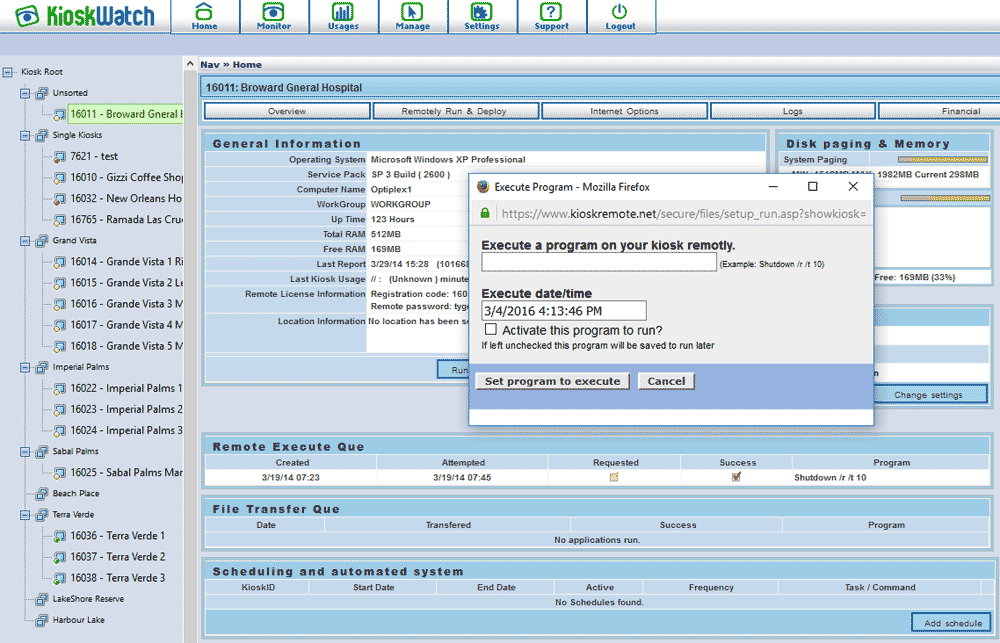The image size is (1000, 643).
Task: Cancel the Execute Program dialog
Action: (x=666, y=381)
